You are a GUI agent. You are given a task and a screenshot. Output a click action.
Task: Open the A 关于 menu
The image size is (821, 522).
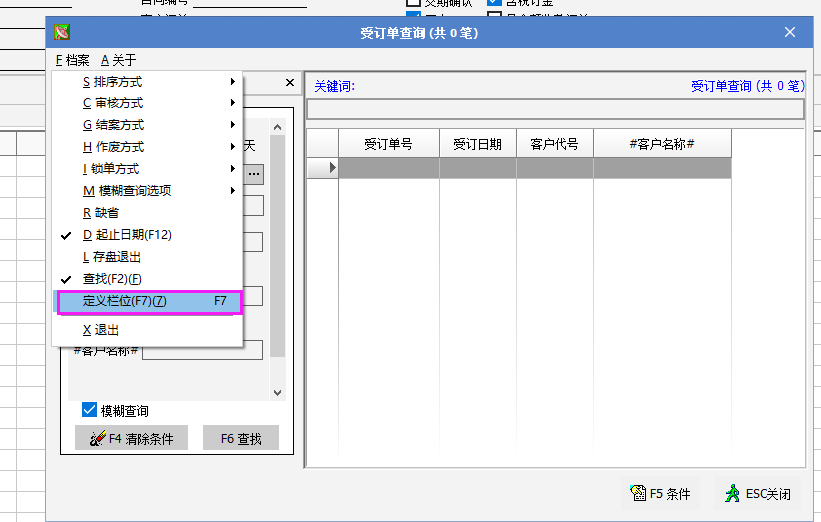pyautogui.click(x=118, y=60)
